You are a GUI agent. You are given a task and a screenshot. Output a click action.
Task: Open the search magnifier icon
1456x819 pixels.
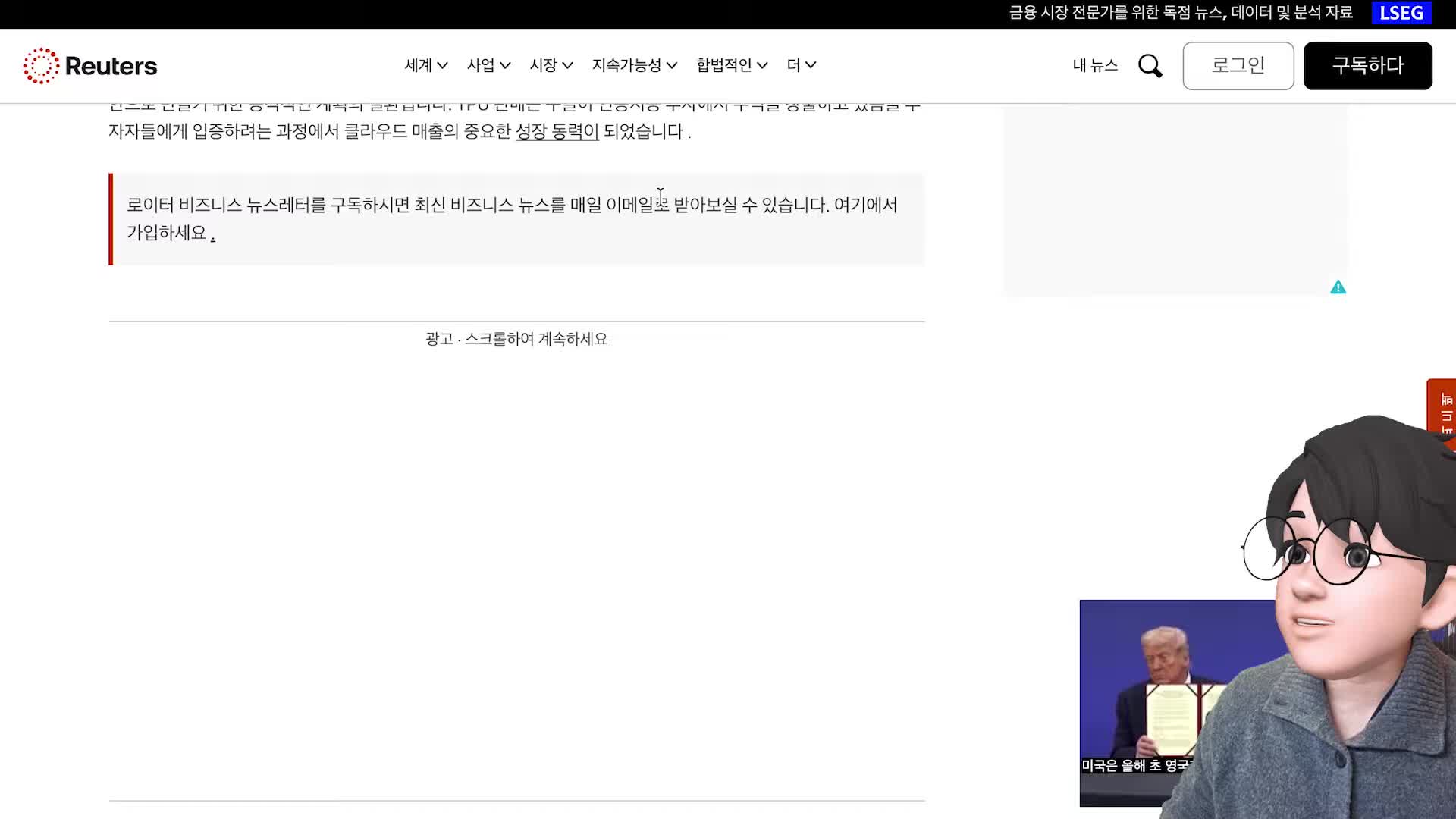coord(1150,66)
